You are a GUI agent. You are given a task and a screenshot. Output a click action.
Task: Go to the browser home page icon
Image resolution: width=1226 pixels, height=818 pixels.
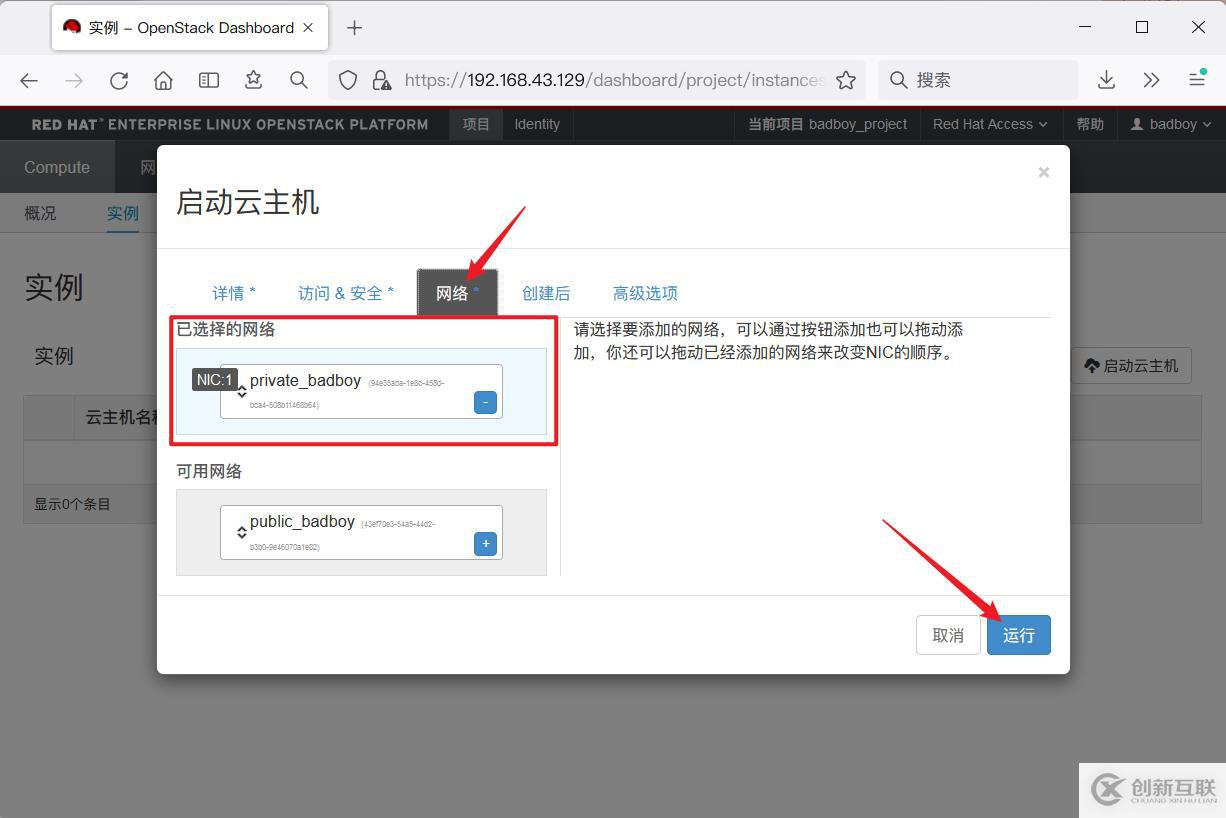point(163,80)
